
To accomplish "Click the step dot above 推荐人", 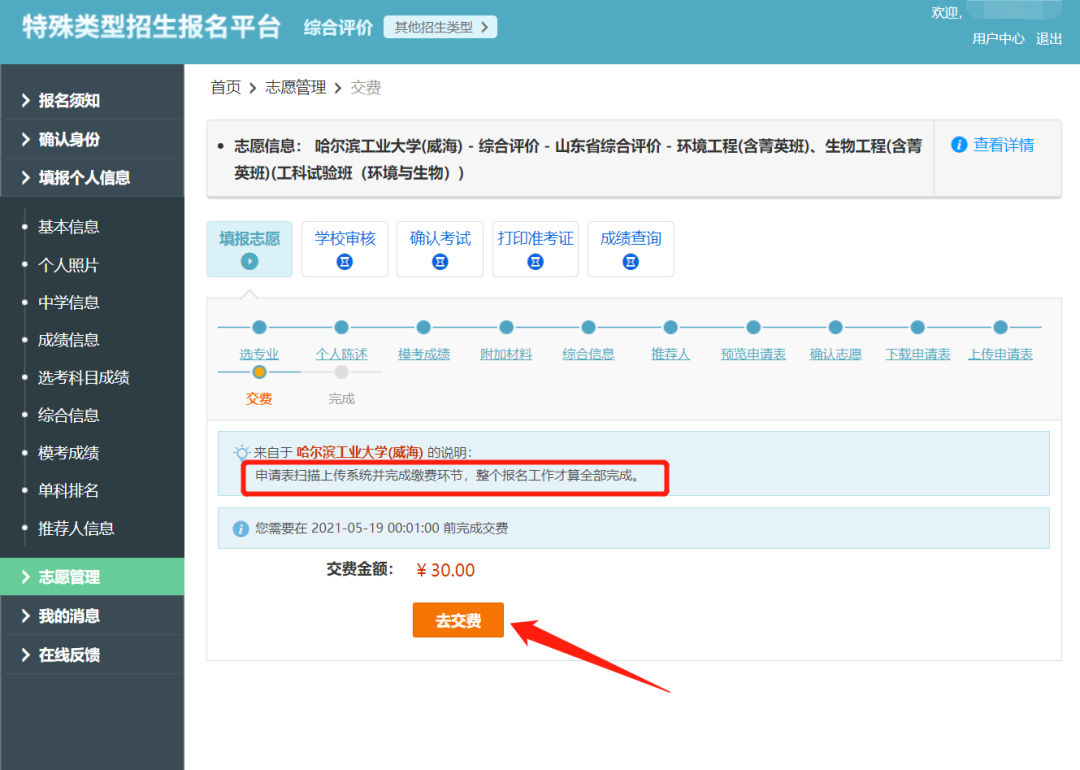I will point(670,327).
